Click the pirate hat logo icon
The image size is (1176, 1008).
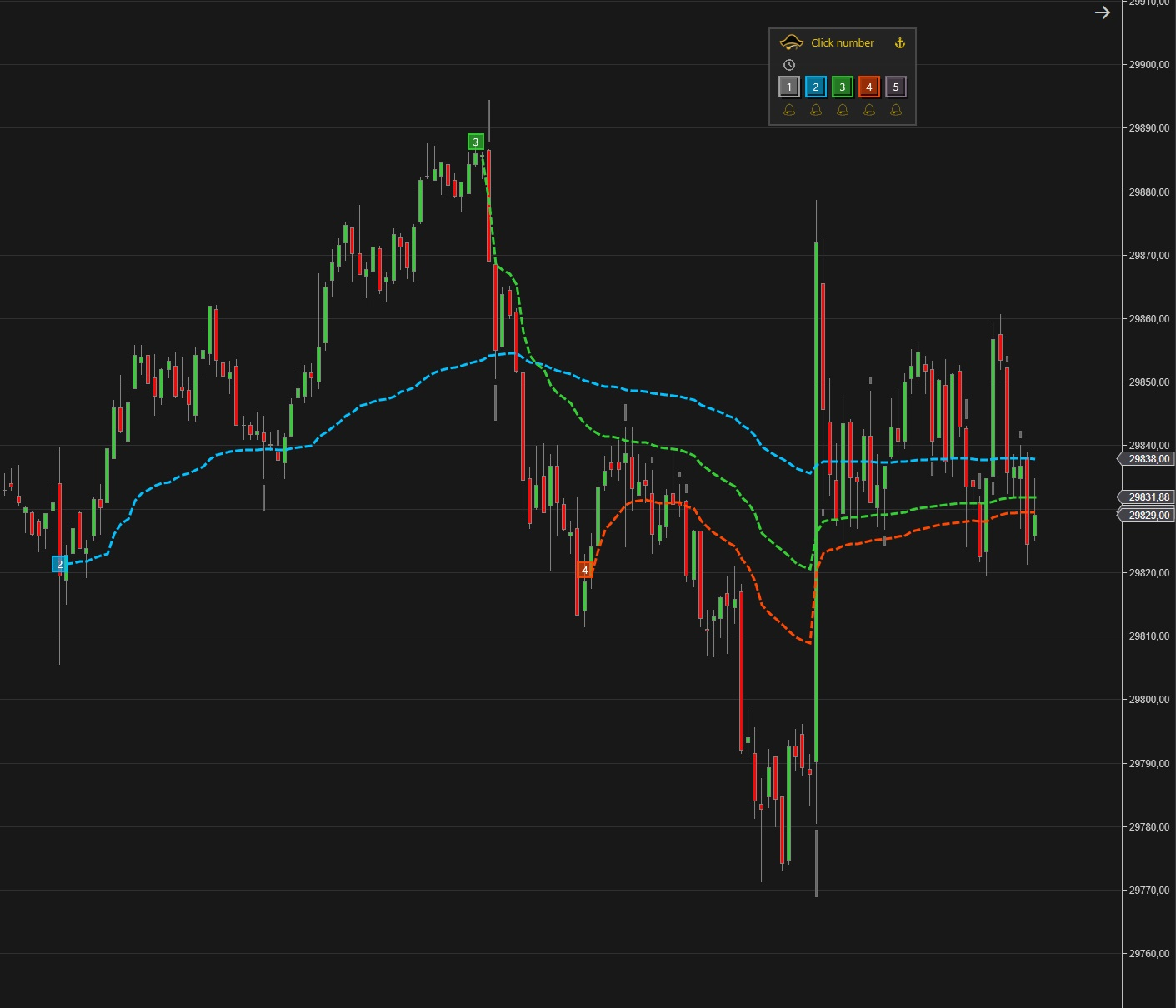(790, 42)
